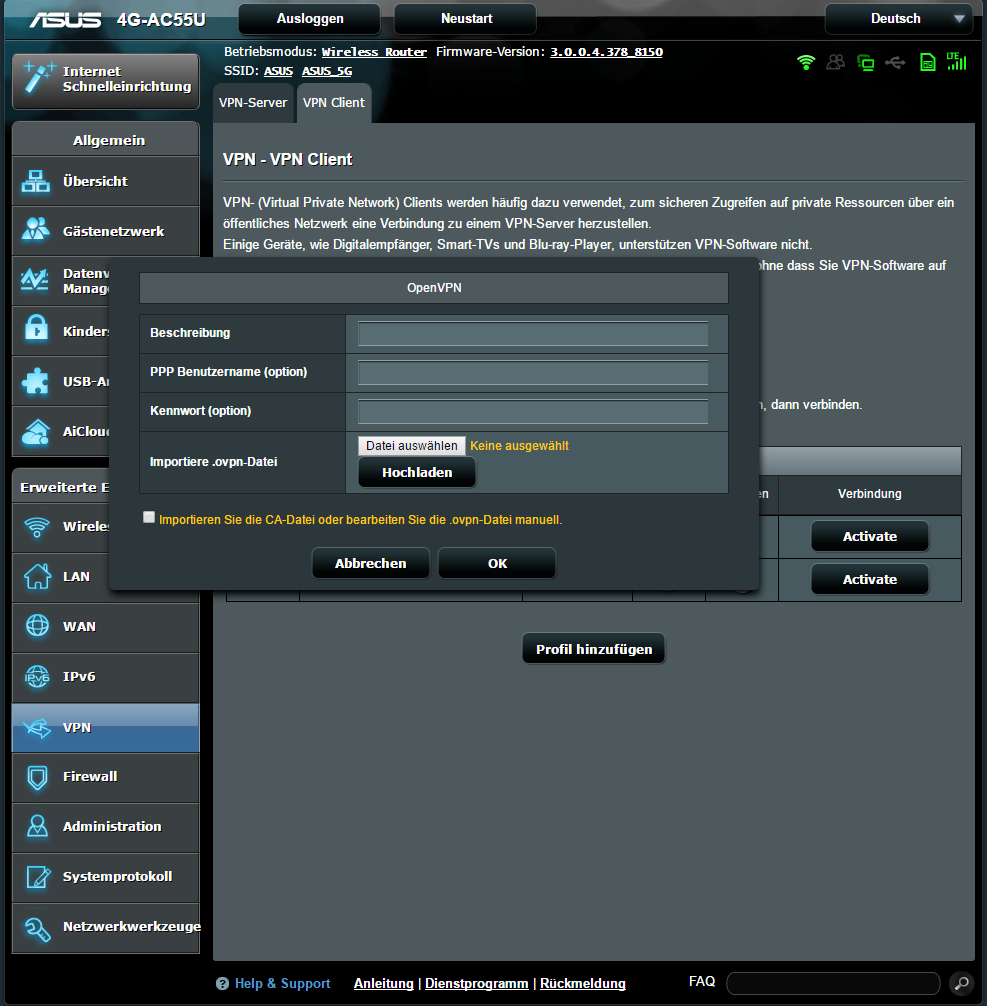Click the guest network users status icon
Screen dimensions: 987x1006
pos(836,62)
